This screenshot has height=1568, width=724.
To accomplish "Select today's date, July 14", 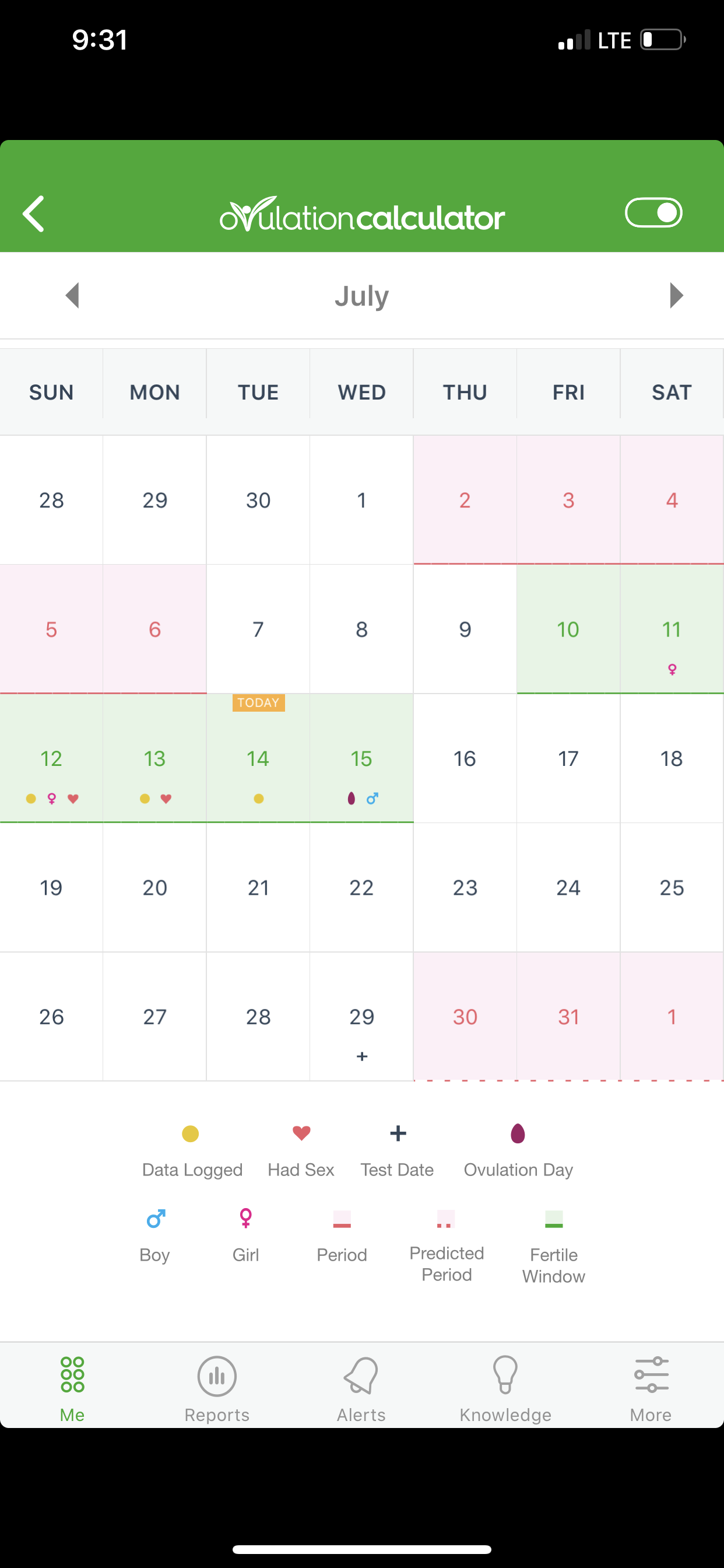I will 258,758.
